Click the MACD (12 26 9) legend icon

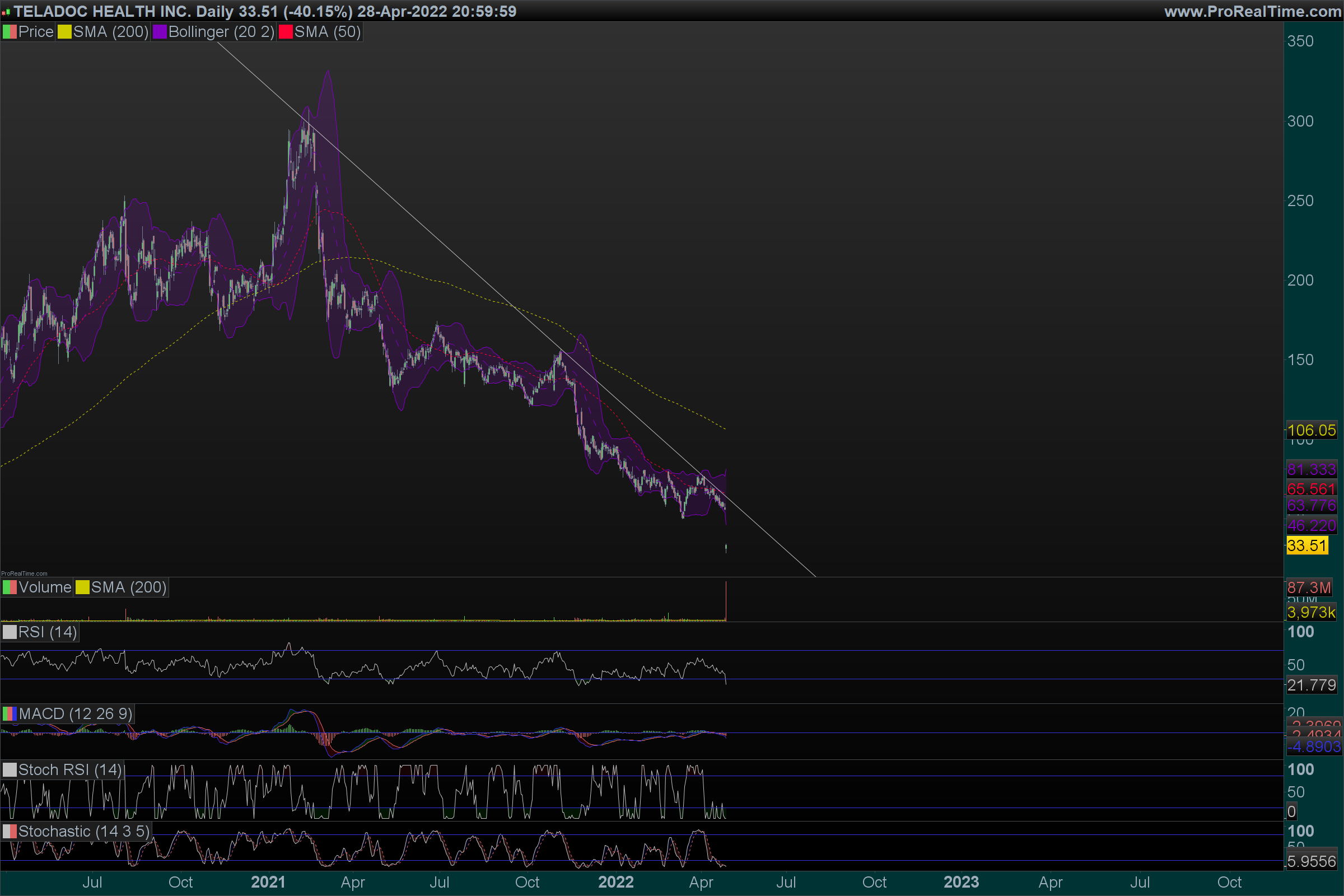point(10,715)
